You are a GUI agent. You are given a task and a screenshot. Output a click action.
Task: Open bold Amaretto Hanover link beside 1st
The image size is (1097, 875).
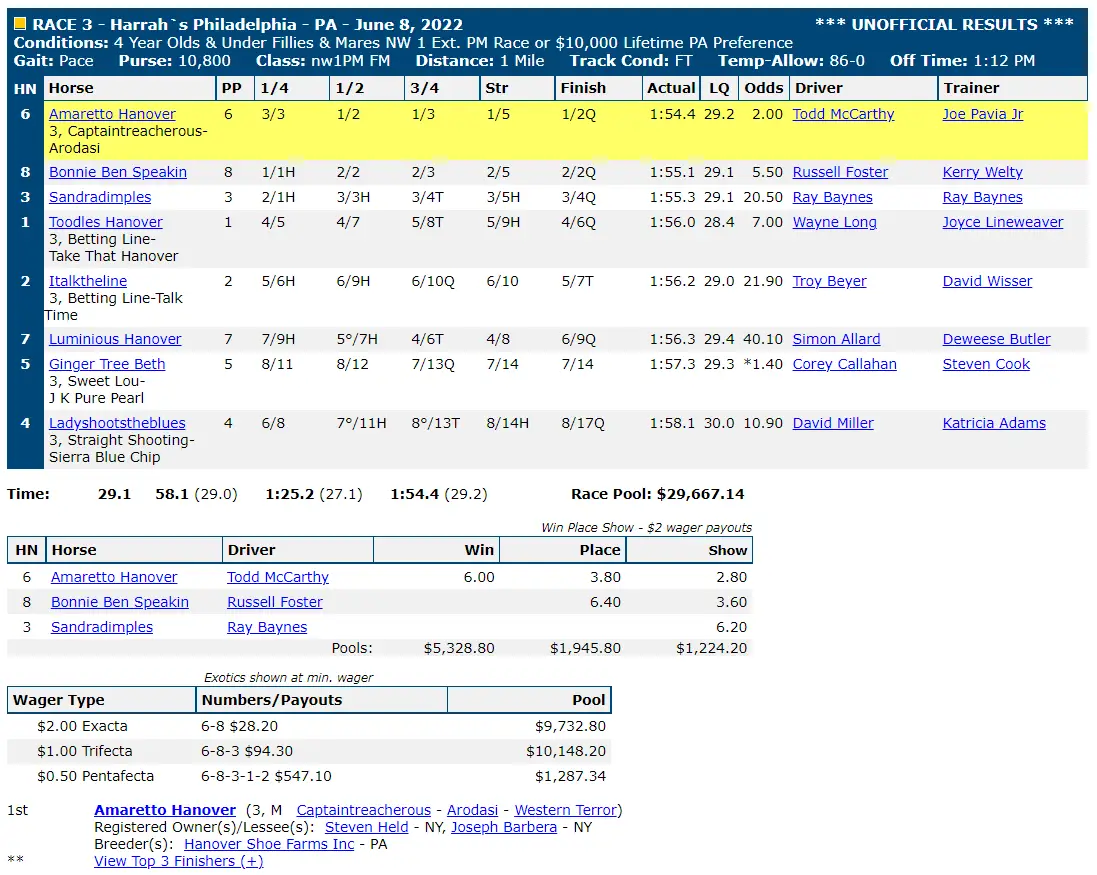165,810
